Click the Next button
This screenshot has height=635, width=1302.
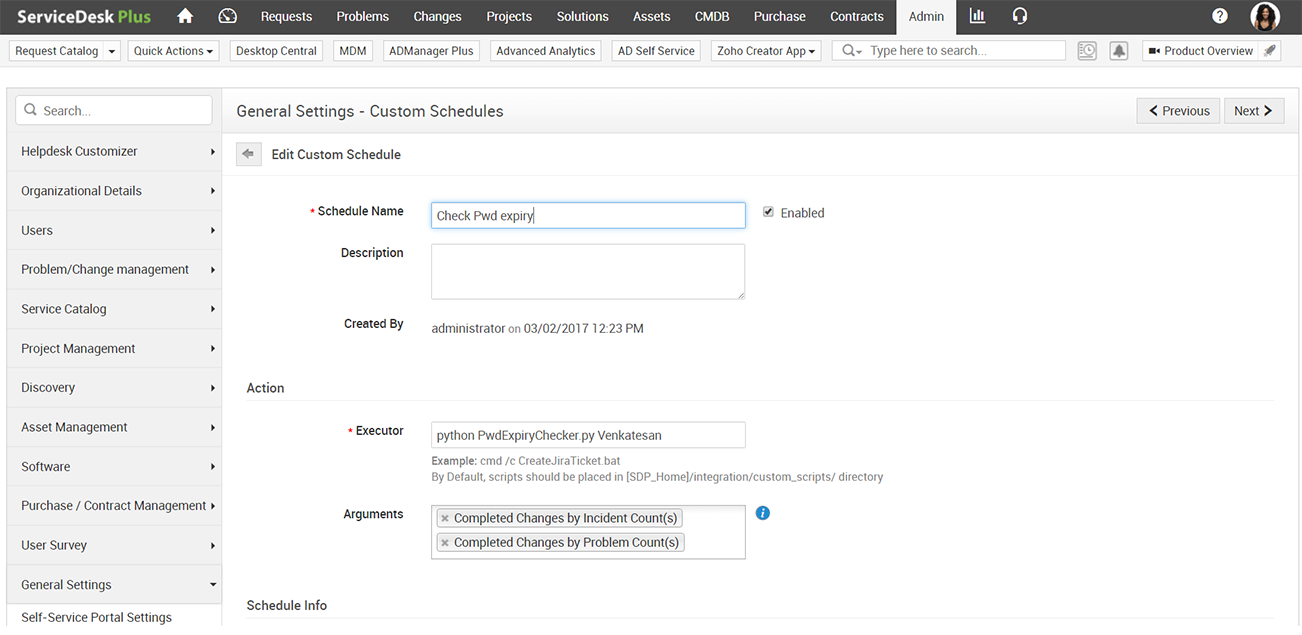[x=1254, y=111]
